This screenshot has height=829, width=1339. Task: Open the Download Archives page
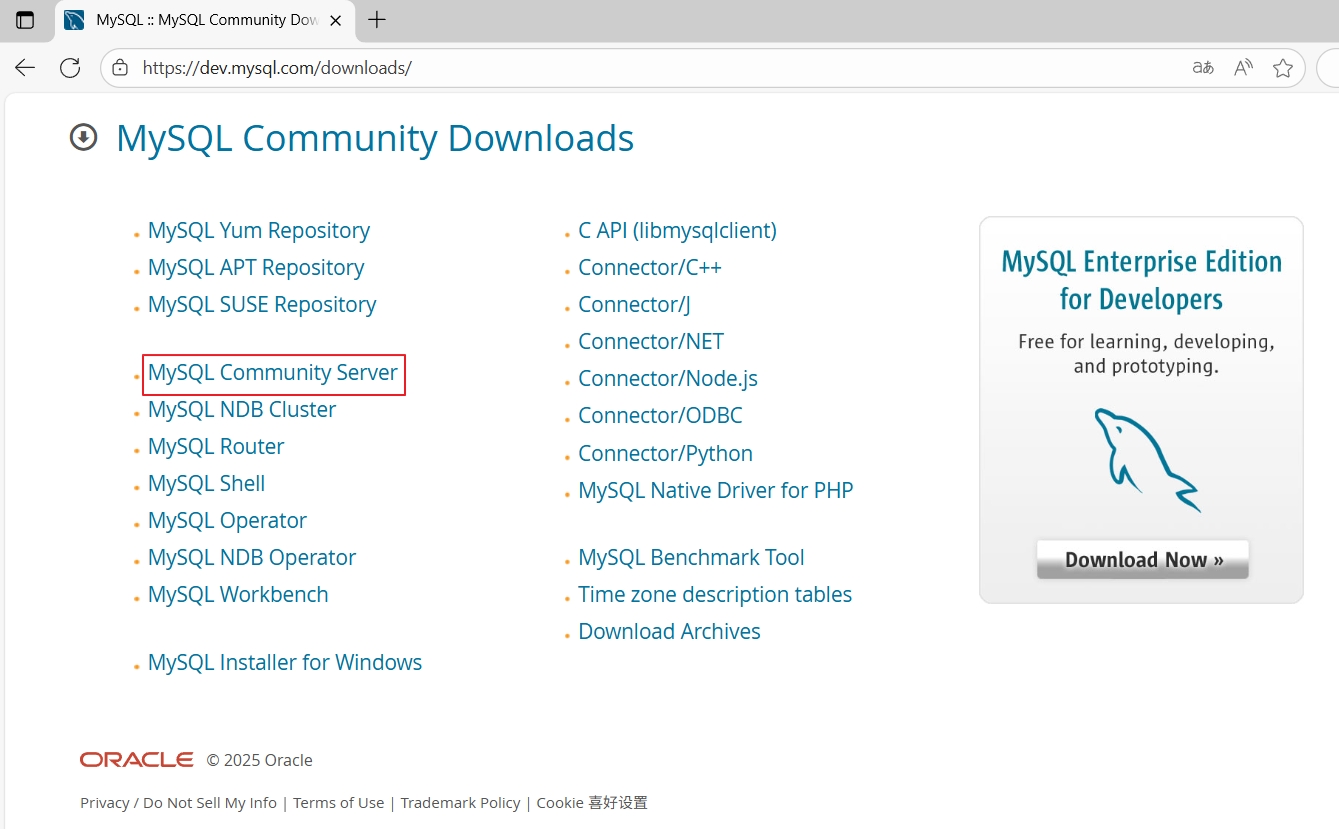point(669,631)
